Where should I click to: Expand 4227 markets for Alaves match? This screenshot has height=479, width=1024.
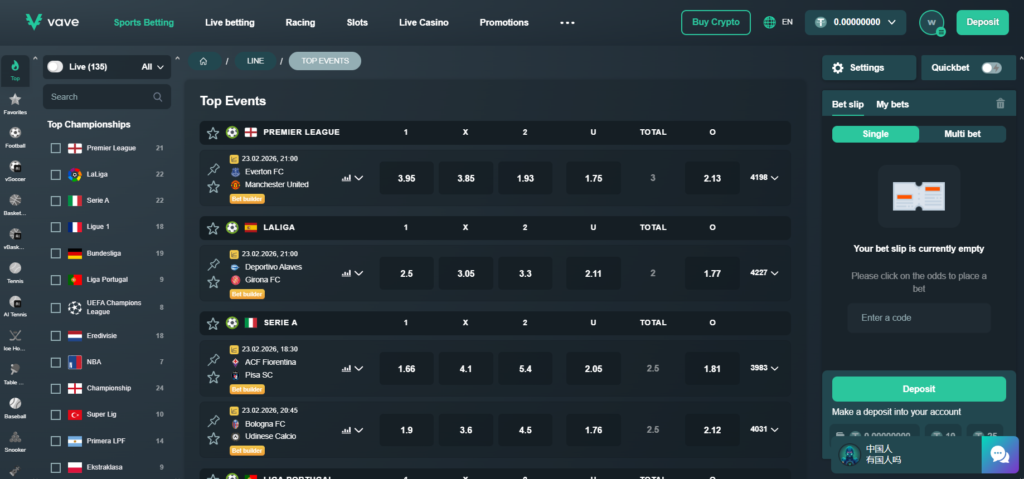point(764,273)
